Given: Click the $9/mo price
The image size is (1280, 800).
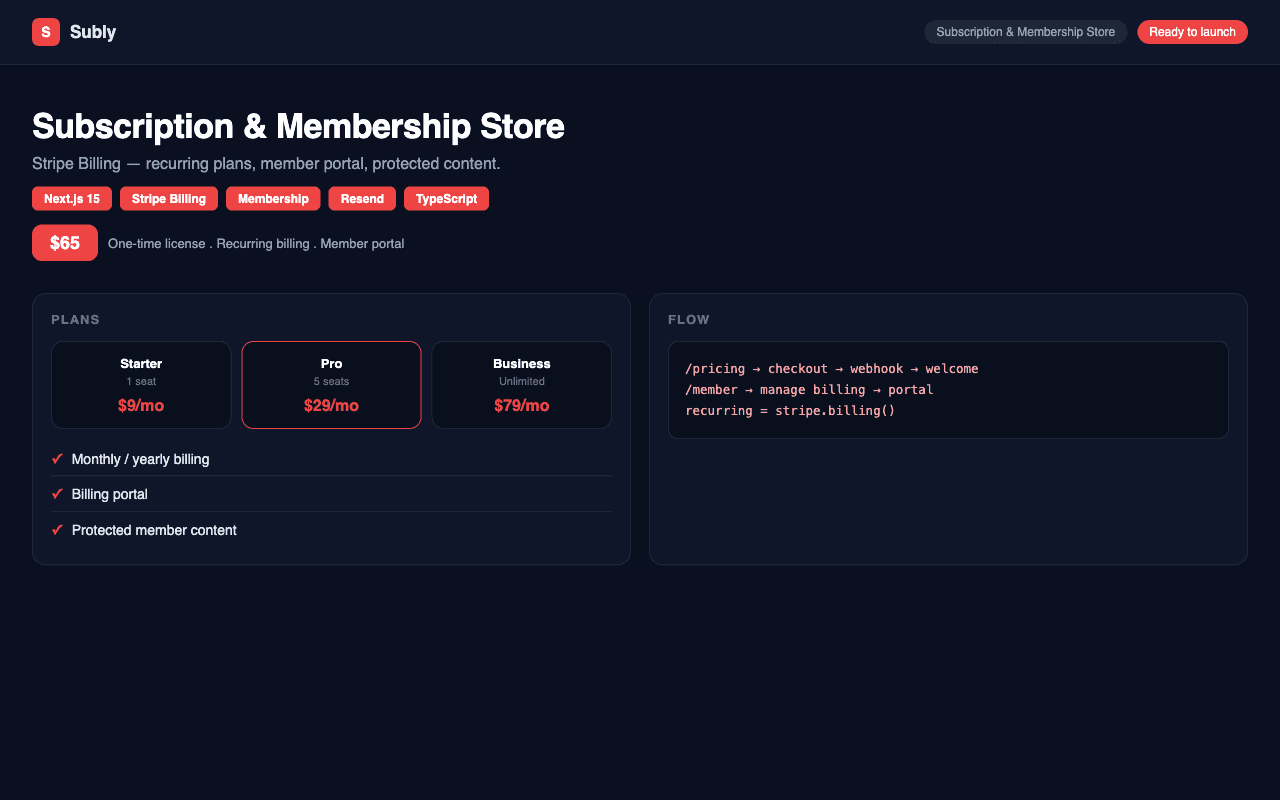Looking at the screenshot, I should (x=141, y=406).
